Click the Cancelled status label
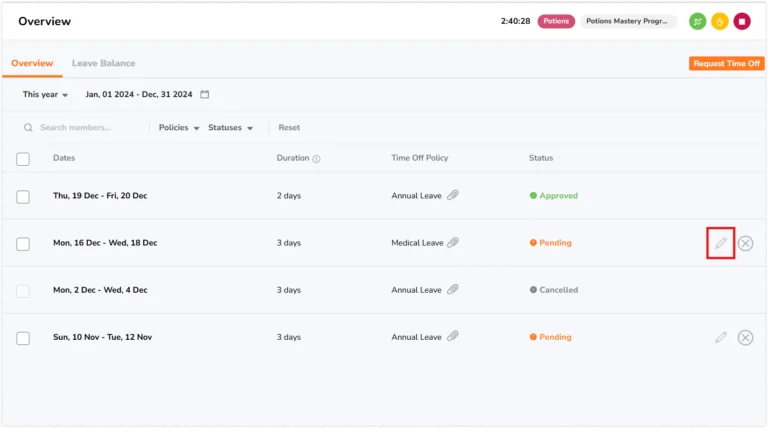Image resolution: width=768 pixels, height=428 pixels. point(554,290)
